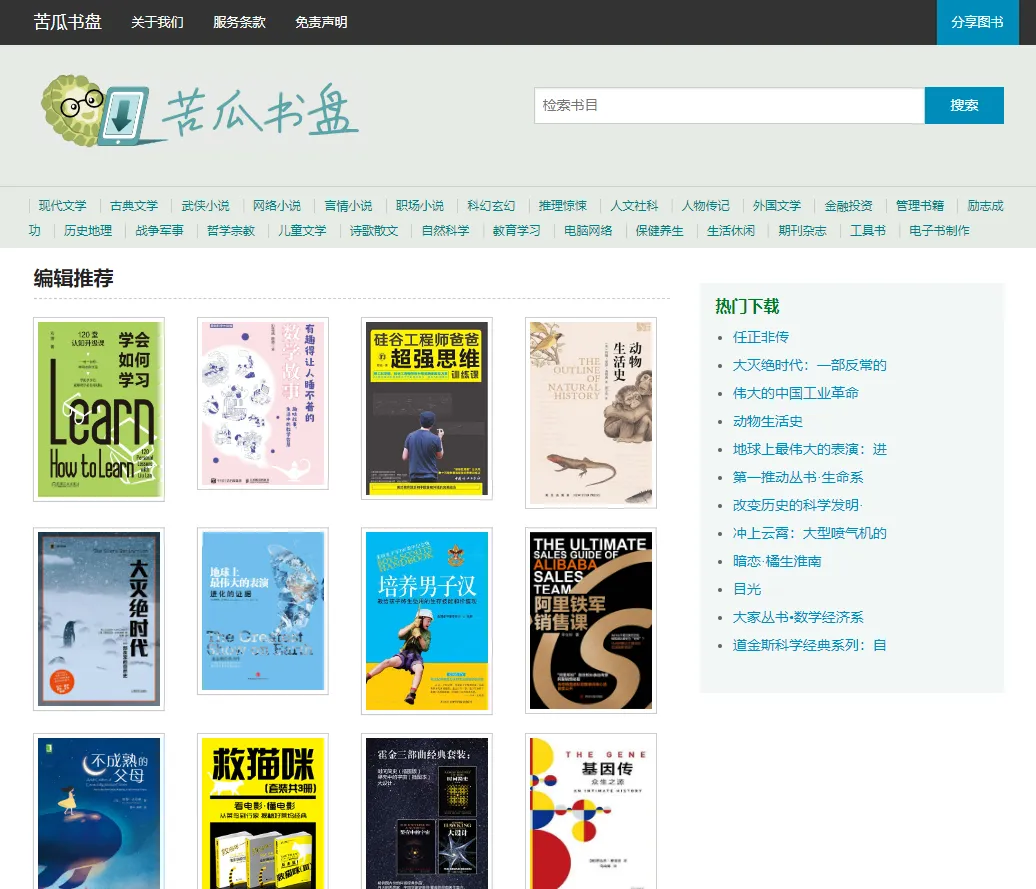This screenshot has width=1036, height=889.
Task: Open the 动物生活史 book cover
Action: (591, 413)
